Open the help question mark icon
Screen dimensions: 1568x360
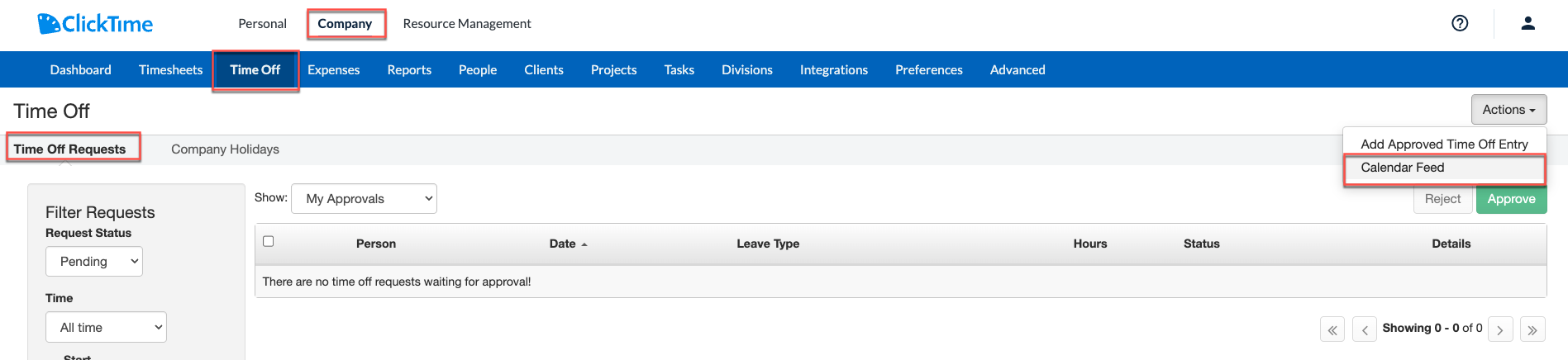1460,23
